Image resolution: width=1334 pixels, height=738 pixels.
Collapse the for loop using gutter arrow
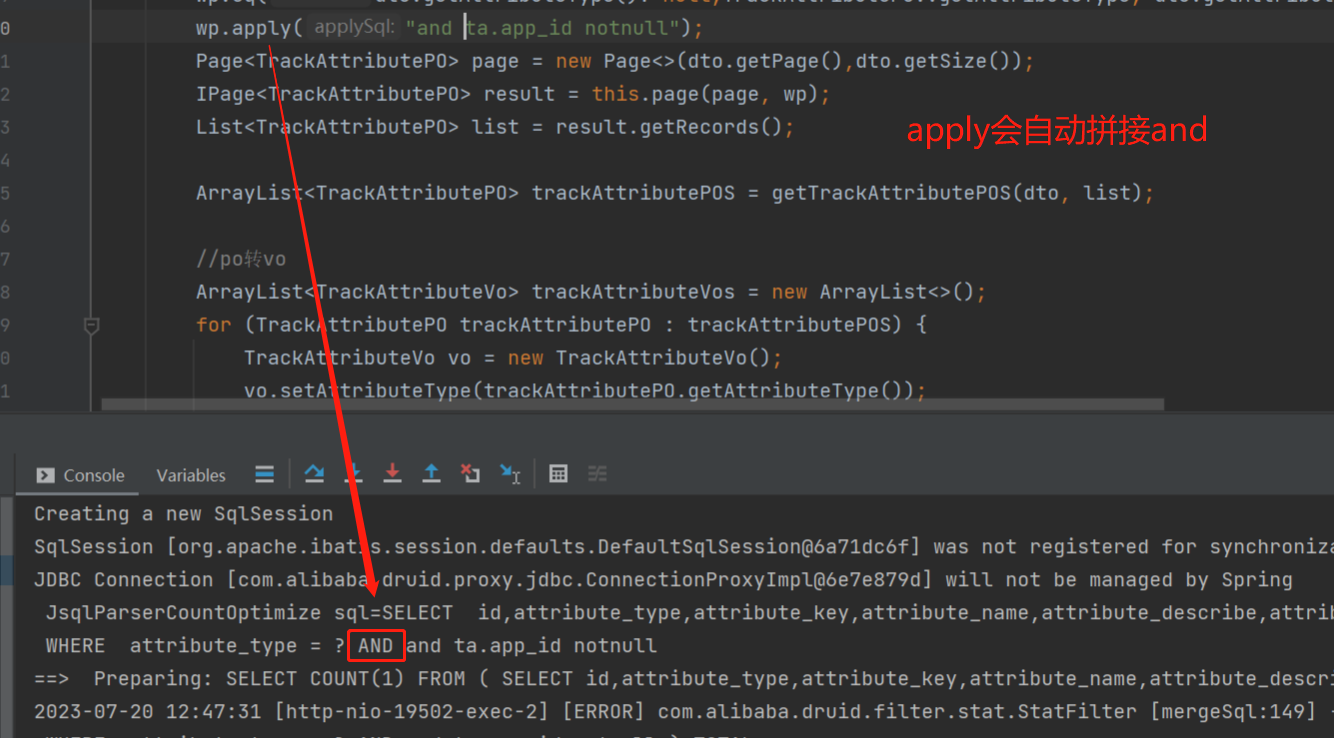[x=91, y=324]
